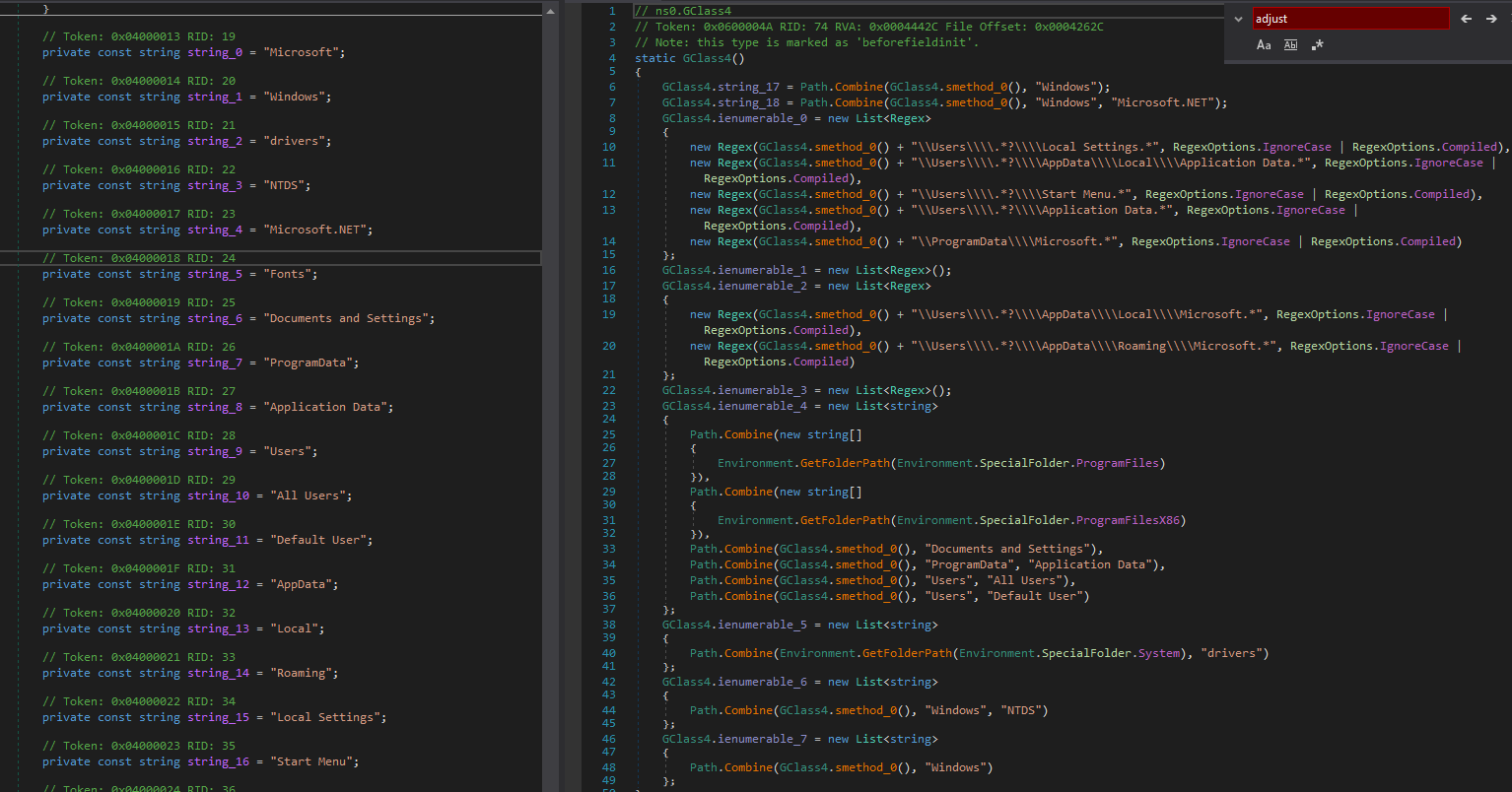1512x792 pixels.
Task: Click the "Roaming" string literal in left pane
Action: tap(301, 673)
